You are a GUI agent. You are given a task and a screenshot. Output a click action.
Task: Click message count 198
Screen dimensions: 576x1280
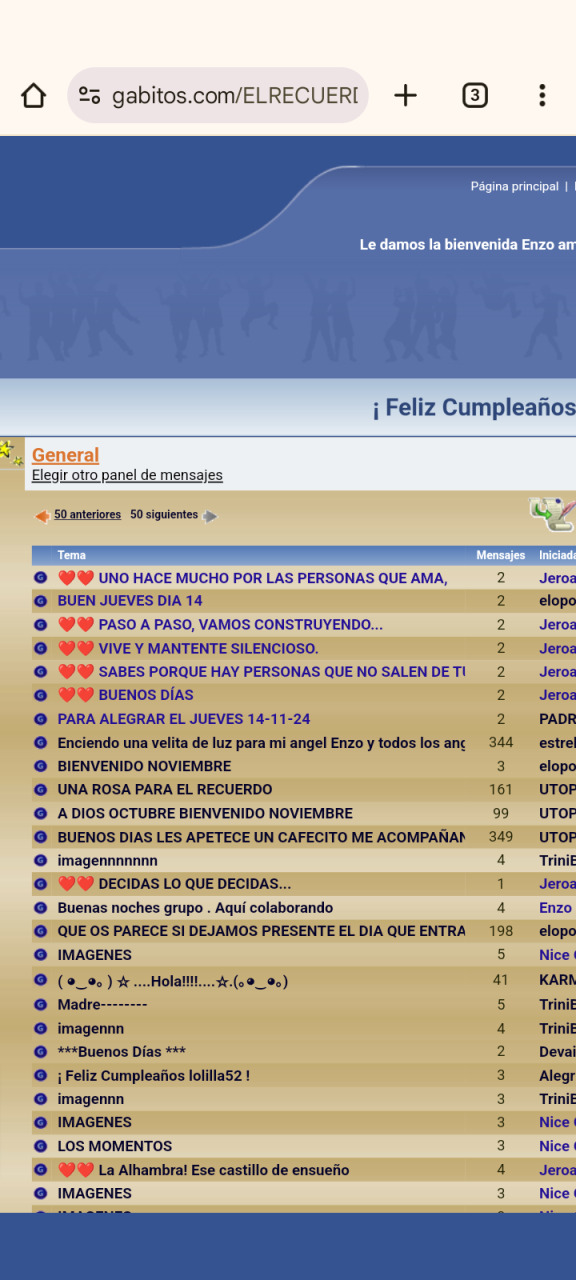501,931
